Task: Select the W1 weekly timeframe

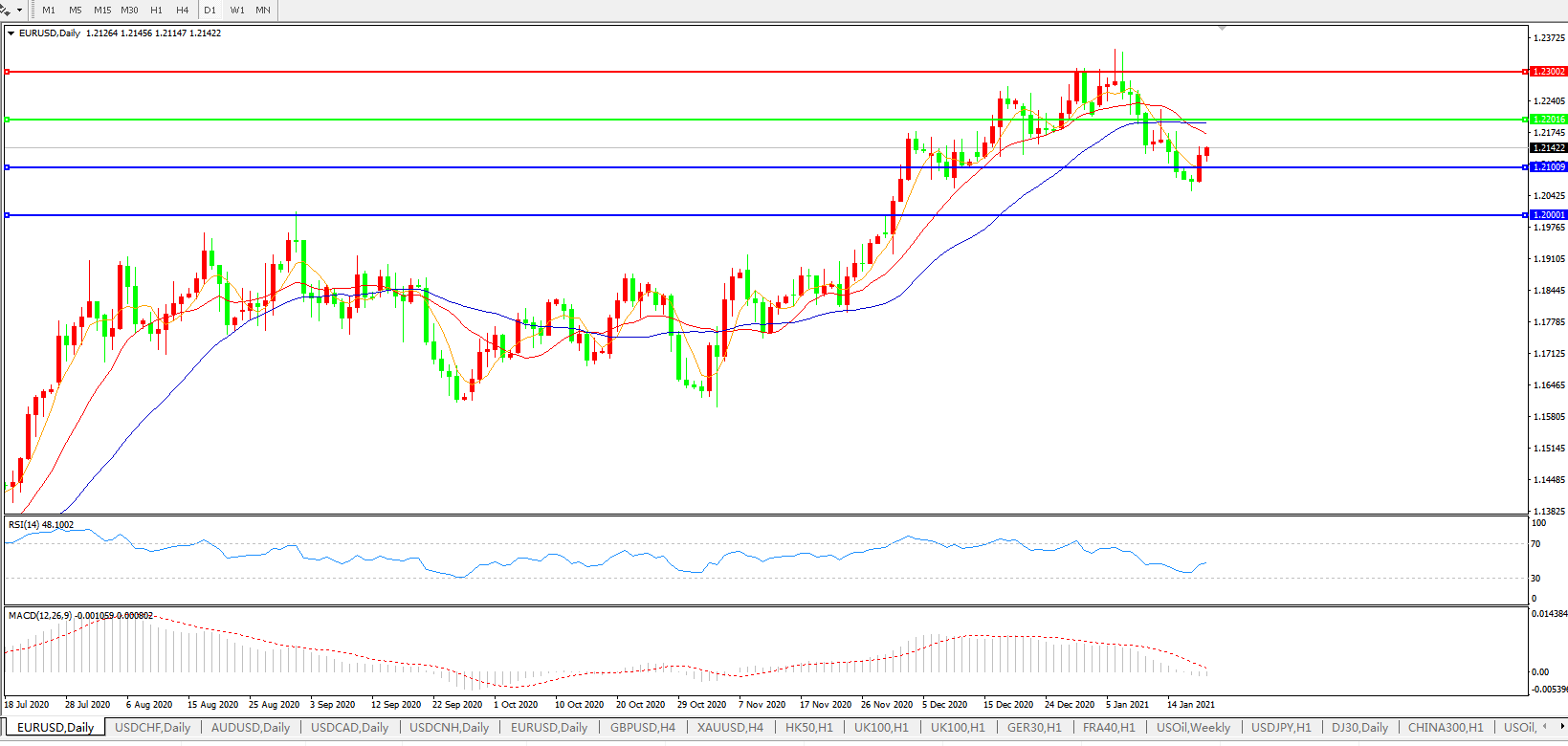Action: [237, 11]
